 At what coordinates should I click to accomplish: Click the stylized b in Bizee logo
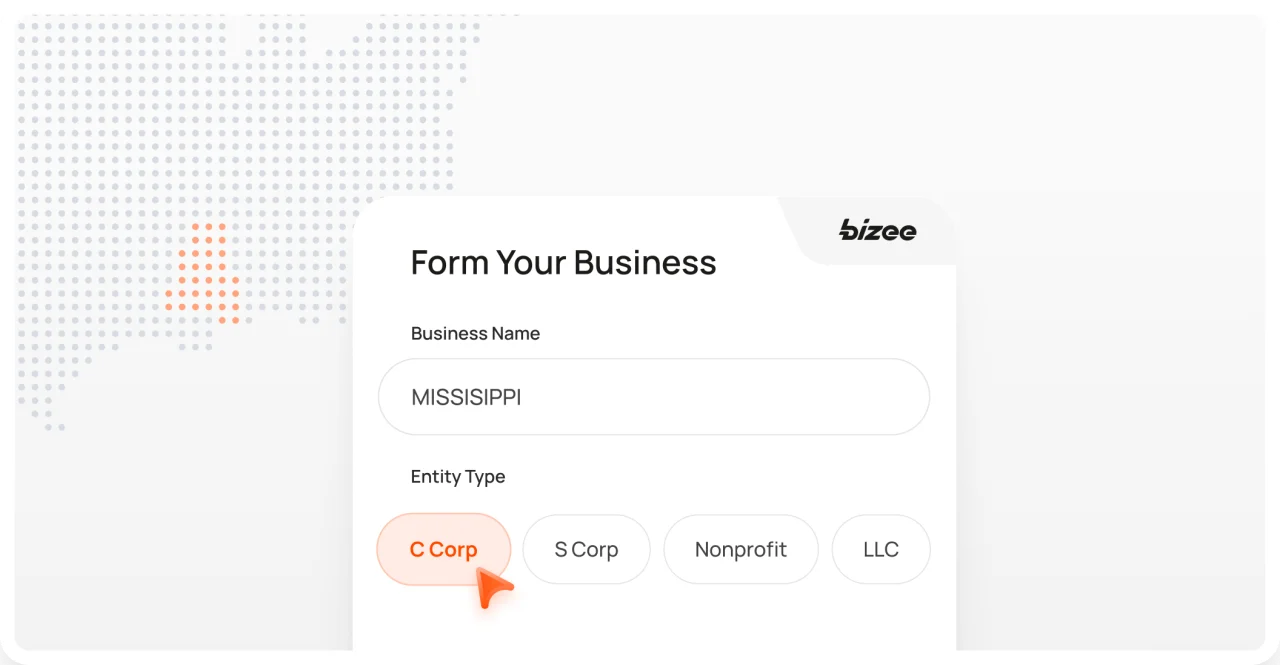850,230
